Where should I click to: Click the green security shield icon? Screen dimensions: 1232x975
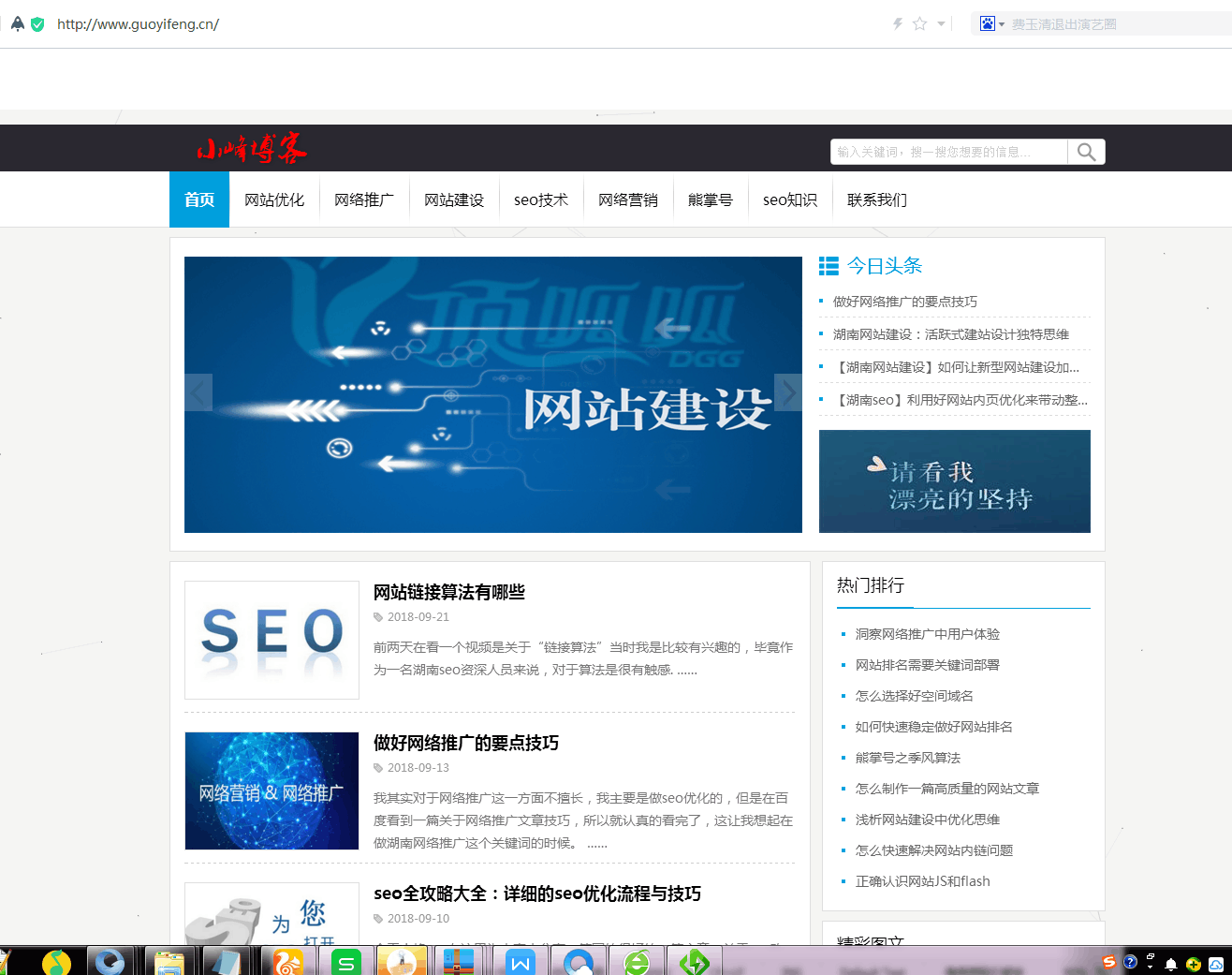pos(37,24)
